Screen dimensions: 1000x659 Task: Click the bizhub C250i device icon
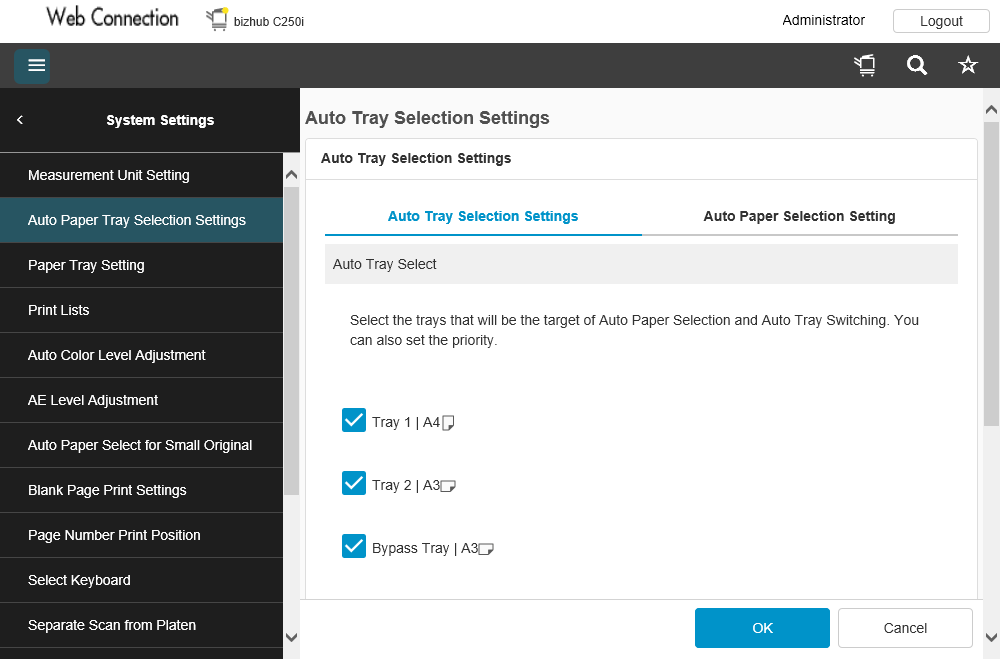pyautogui.click(x=217, y=19)
